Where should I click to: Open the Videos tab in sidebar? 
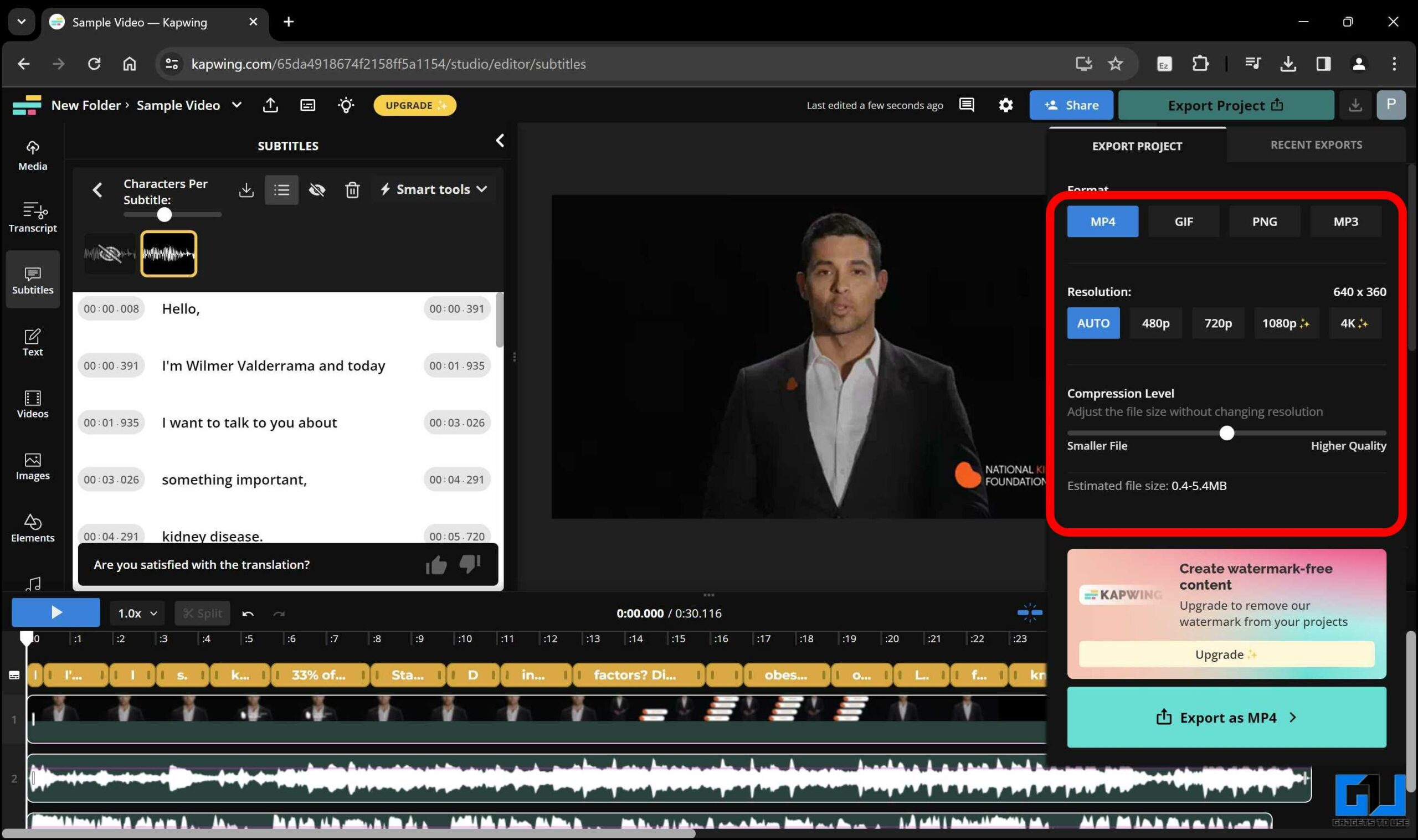[x=32, y=404]
